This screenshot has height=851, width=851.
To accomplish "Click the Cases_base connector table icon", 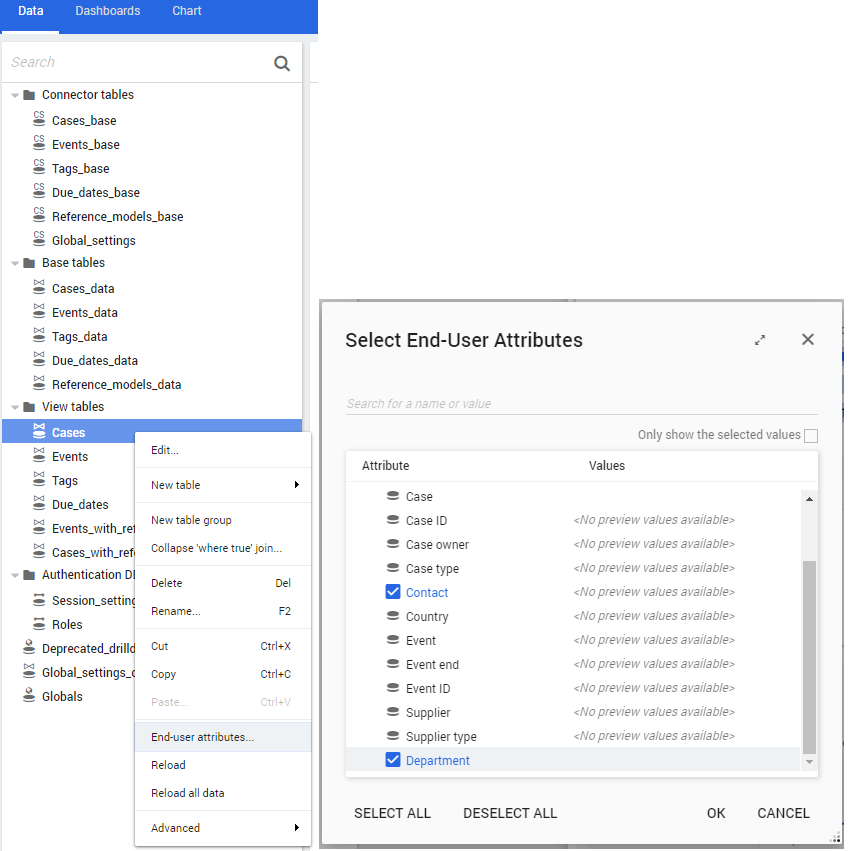I will (x=39, y=119).
